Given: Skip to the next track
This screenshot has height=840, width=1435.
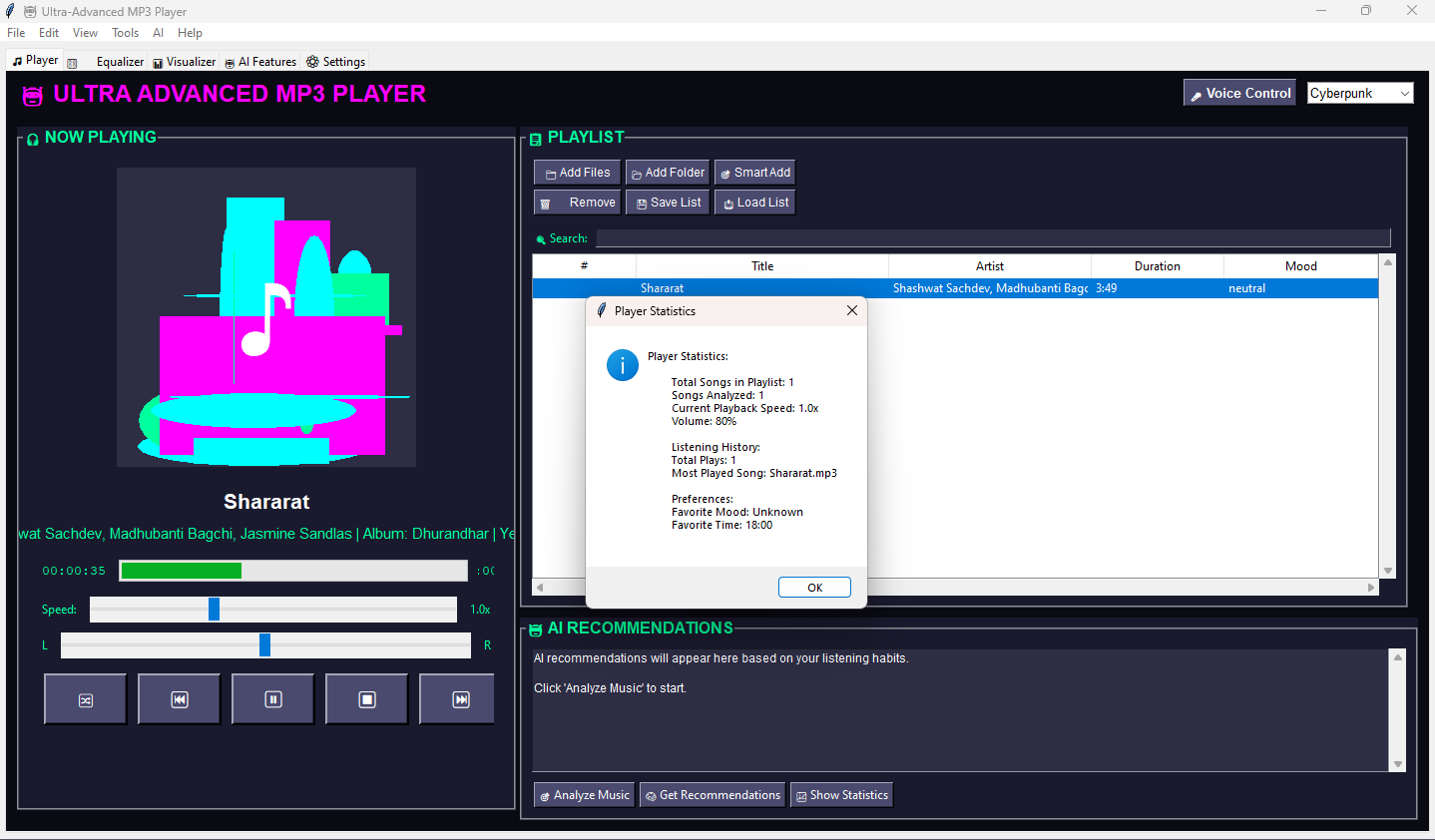Looking at the screenshot, I should click(x=458, y=699).
